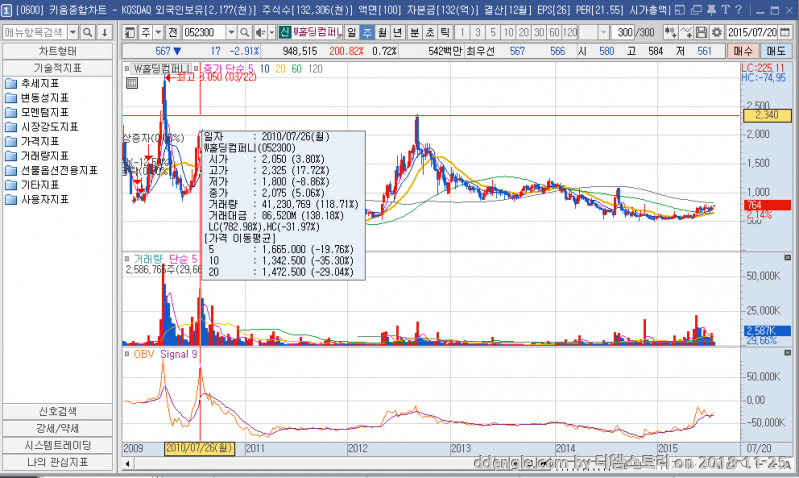Choose the 30 interval button
Screen dimensions: 799x478
click(539, 33)
